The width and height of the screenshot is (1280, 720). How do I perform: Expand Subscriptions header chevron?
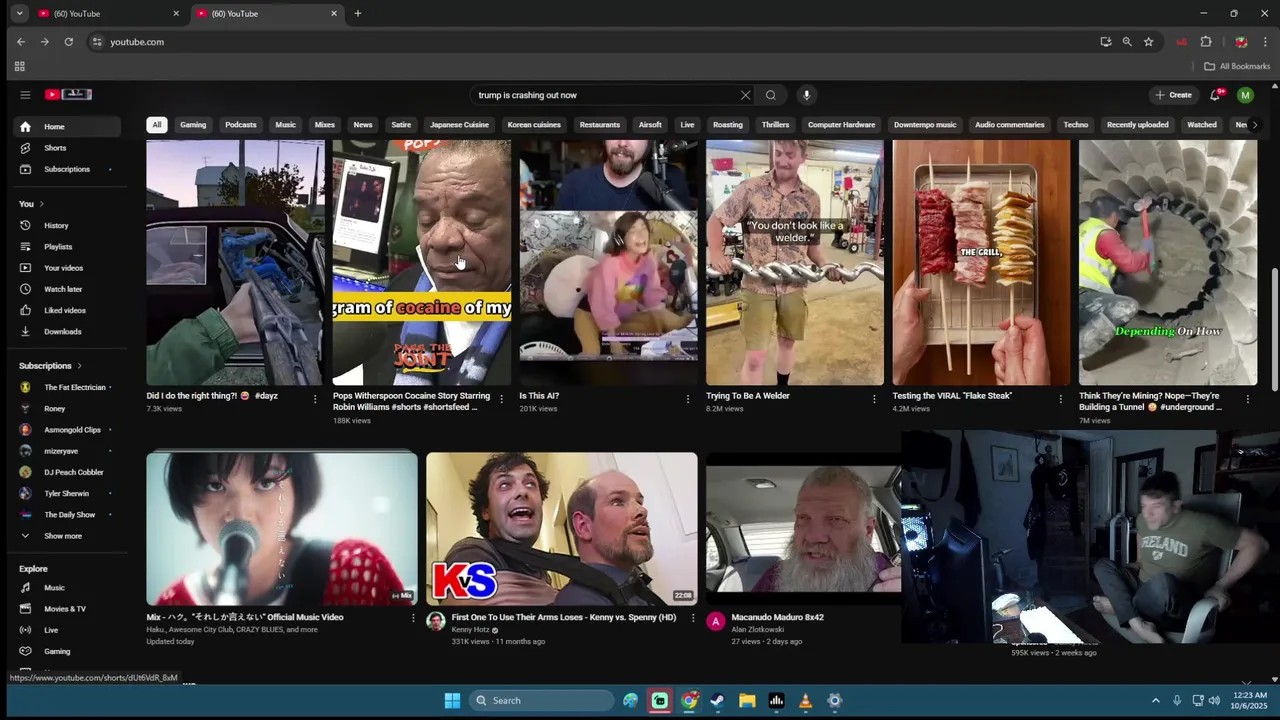(x=79, y=366)
